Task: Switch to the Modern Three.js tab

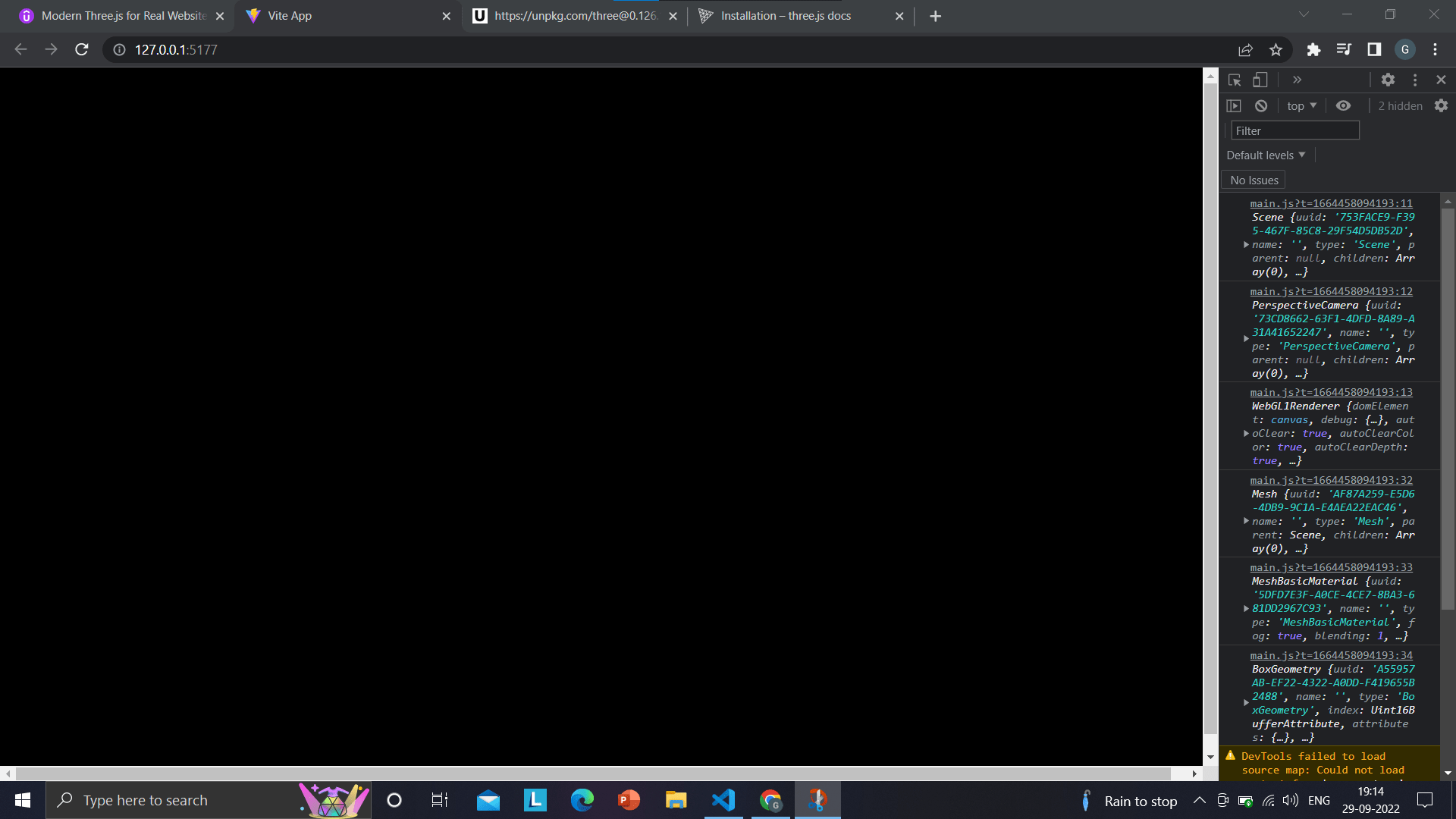Action: tap(123, 16)
